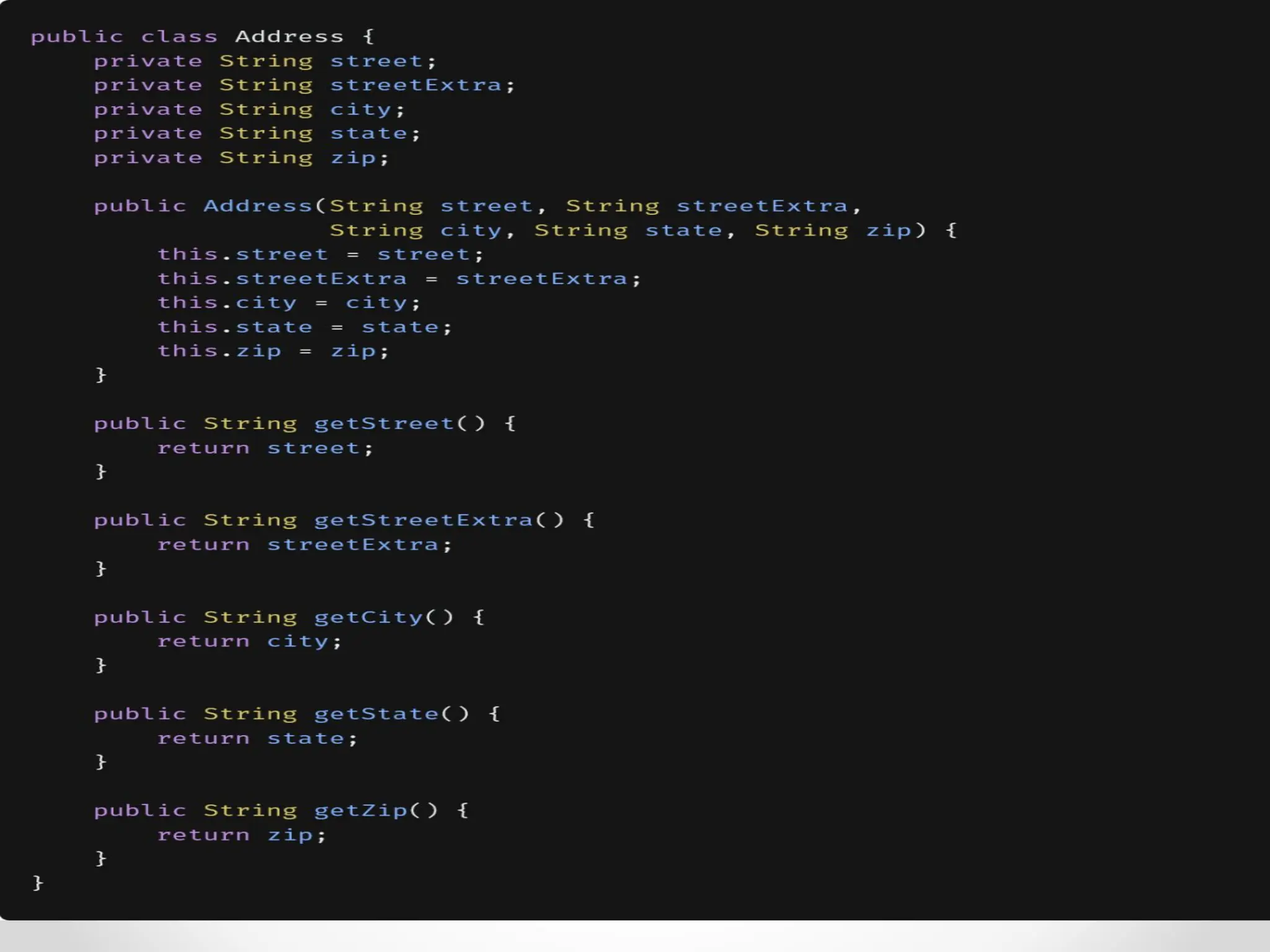Click the 'return' keyword before 'streetExtra;'
Image resolution: width=1270 pixels, height=952 pixels.
click(203, 545)
